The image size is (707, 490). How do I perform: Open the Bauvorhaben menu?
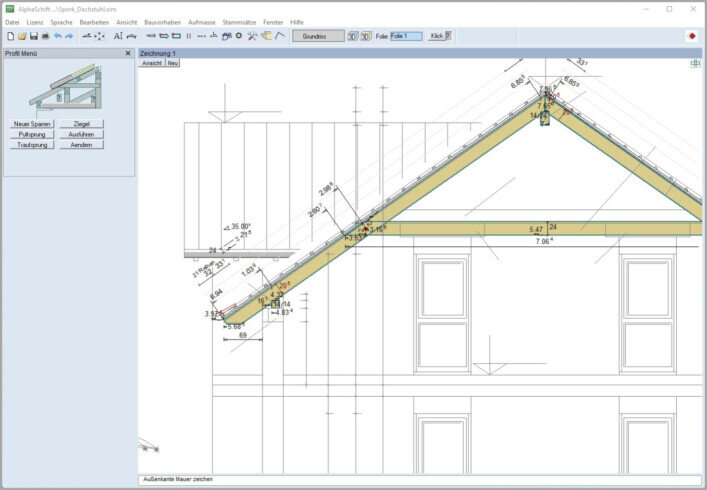click(161, 21)
